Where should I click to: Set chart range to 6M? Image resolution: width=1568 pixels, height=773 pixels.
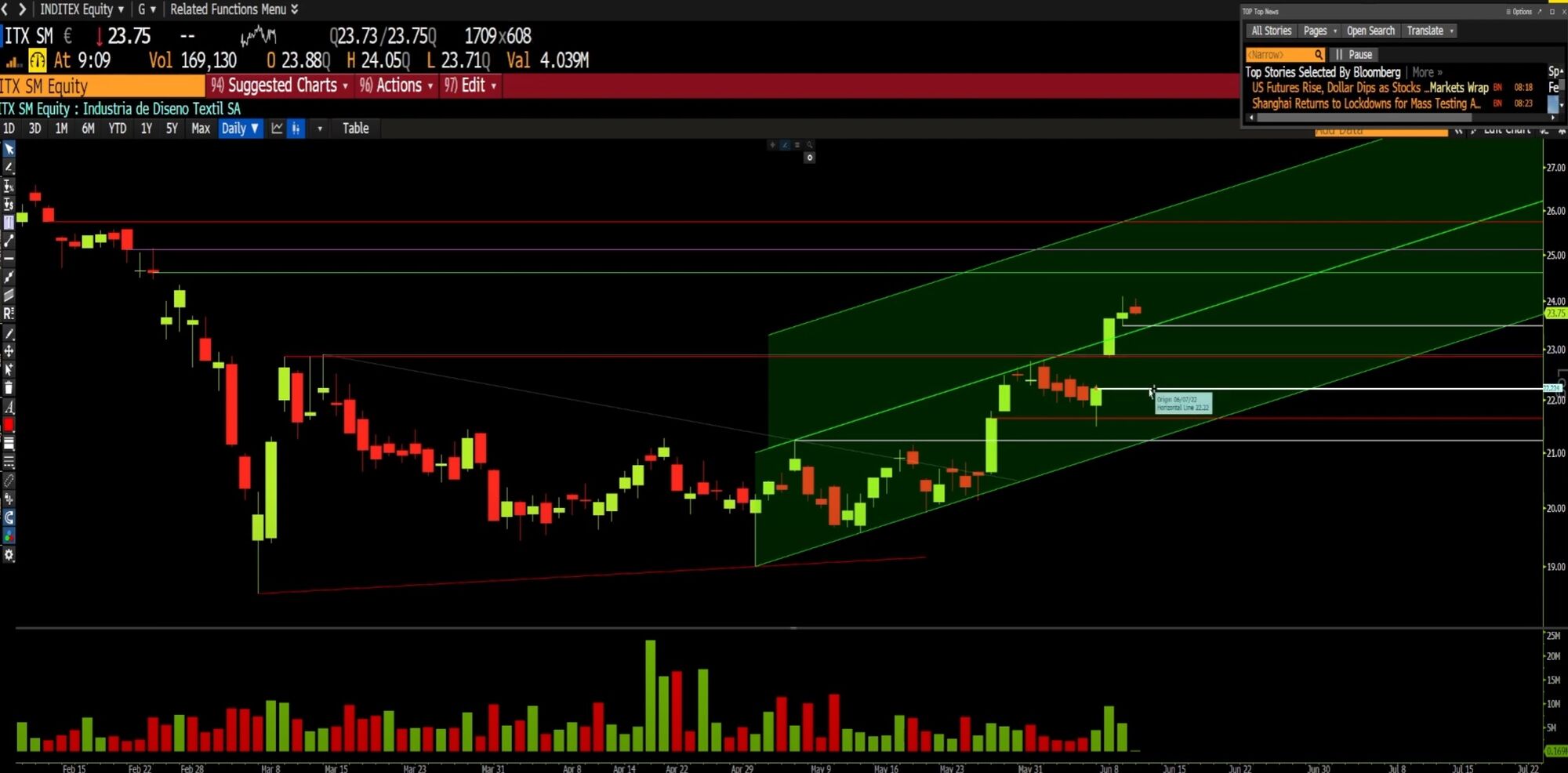pyautogui.click(x=88, y=129)
